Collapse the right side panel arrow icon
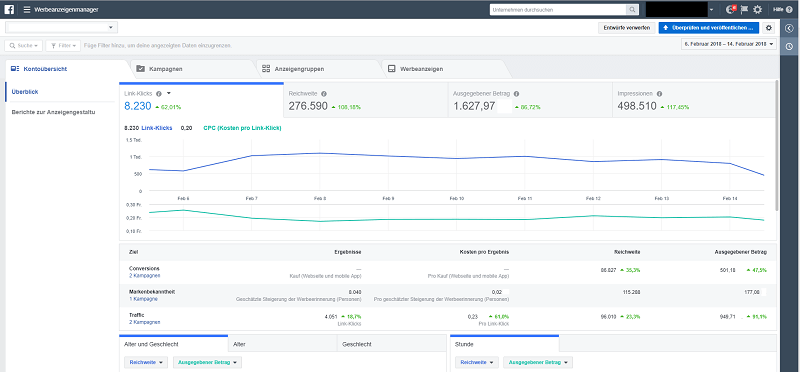 coord(789,29)
